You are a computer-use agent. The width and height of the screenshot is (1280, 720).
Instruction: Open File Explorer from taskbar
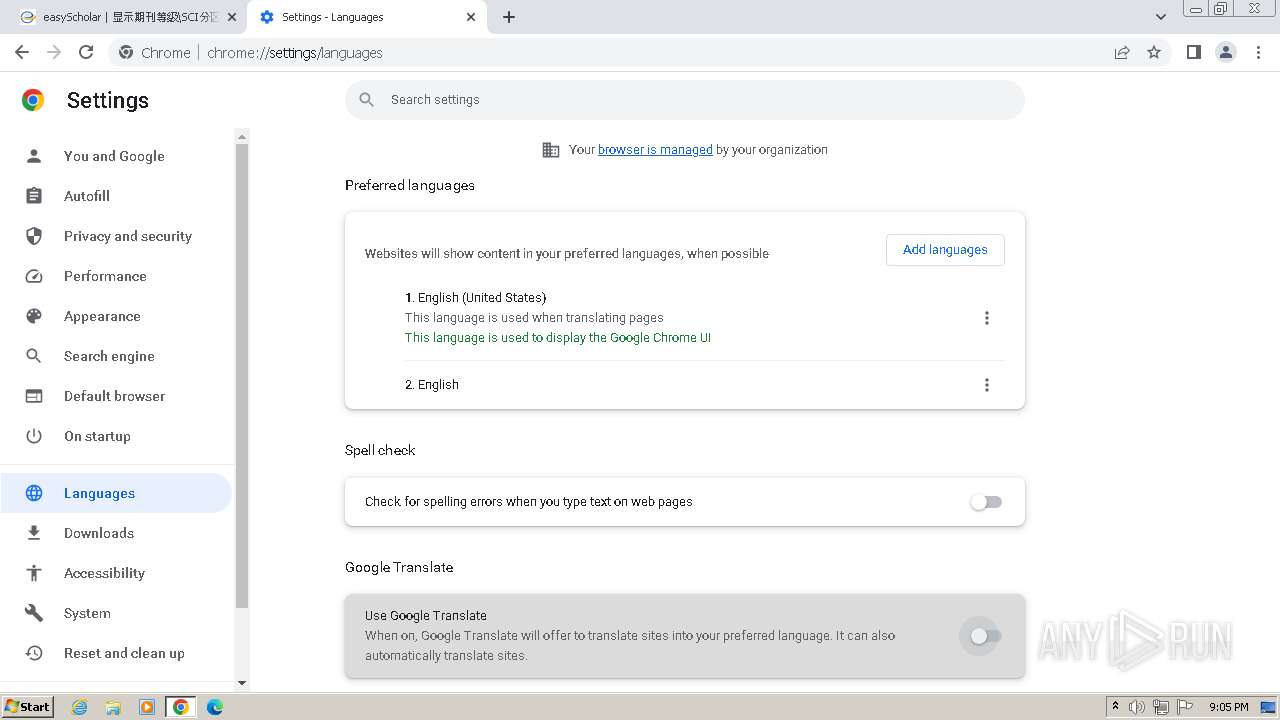coord(113,707)
